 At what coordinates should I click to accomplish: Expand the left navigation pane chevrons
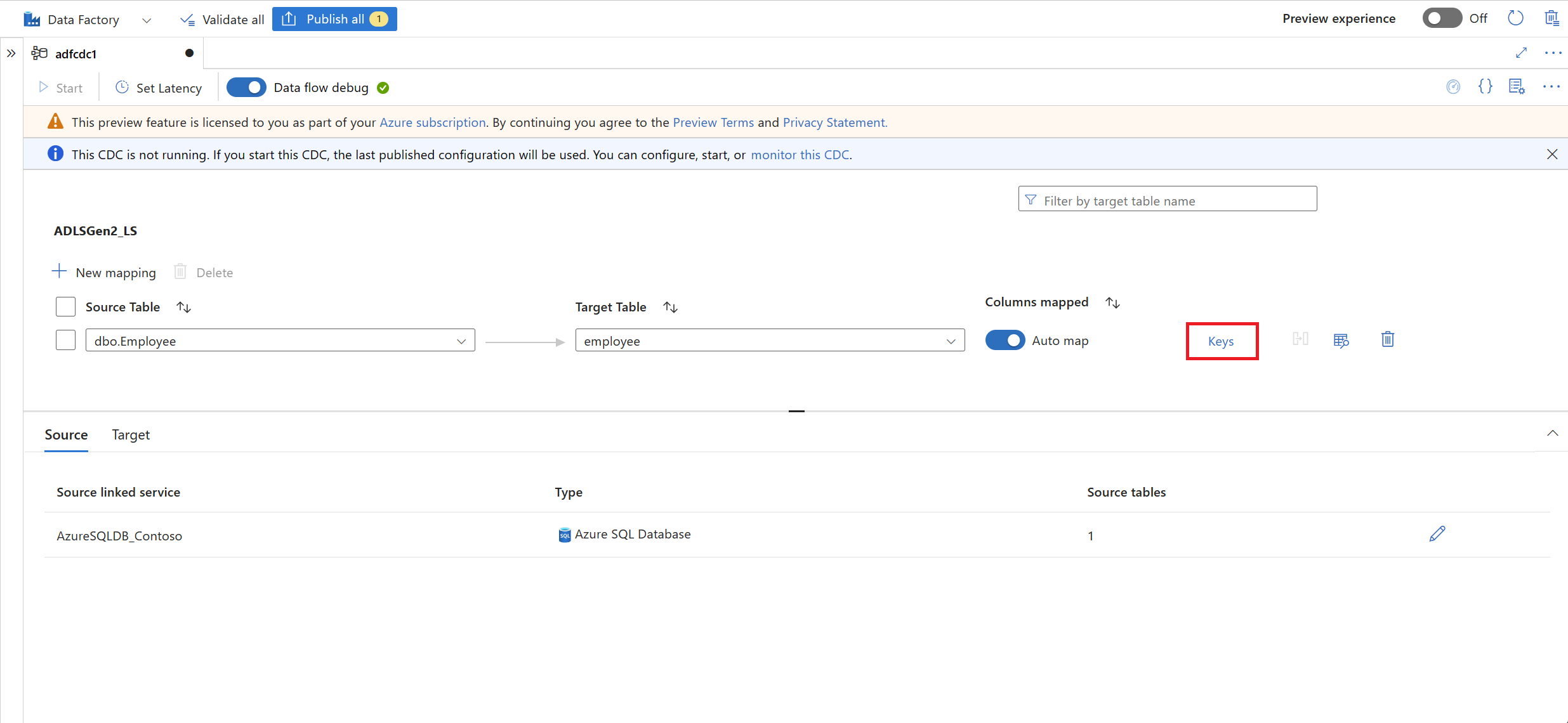click(x=11, y=53)
